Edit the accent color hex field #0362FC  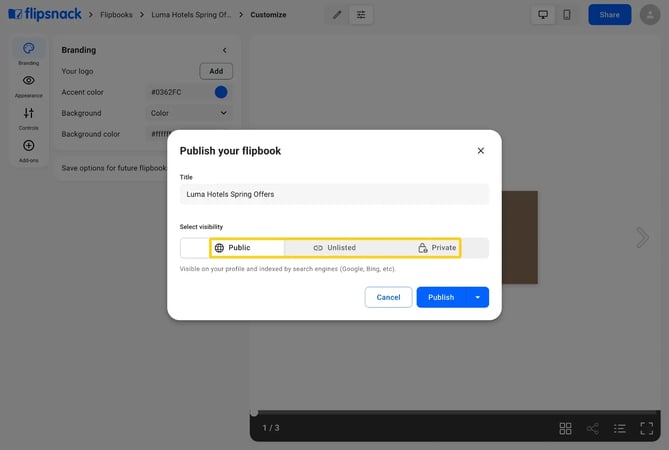pos(179,92)
